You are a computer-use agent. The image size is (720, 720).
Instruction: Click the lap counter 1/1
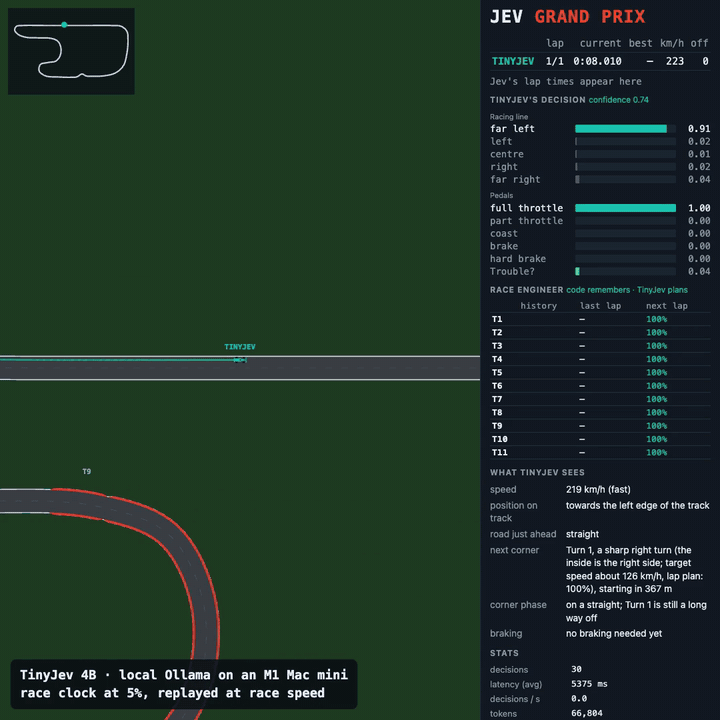555,61
